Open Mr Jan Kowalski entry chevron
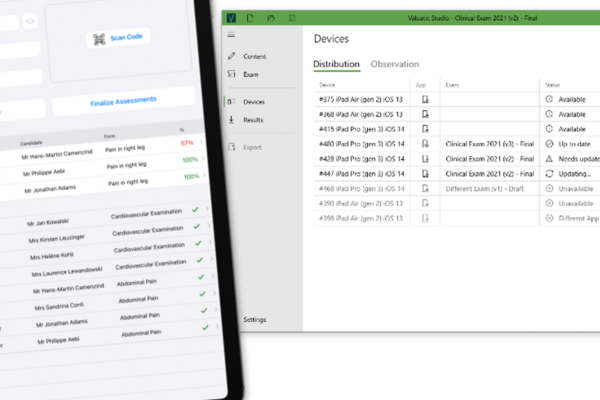This screenshot has width=600, height=400. point(207,209)
